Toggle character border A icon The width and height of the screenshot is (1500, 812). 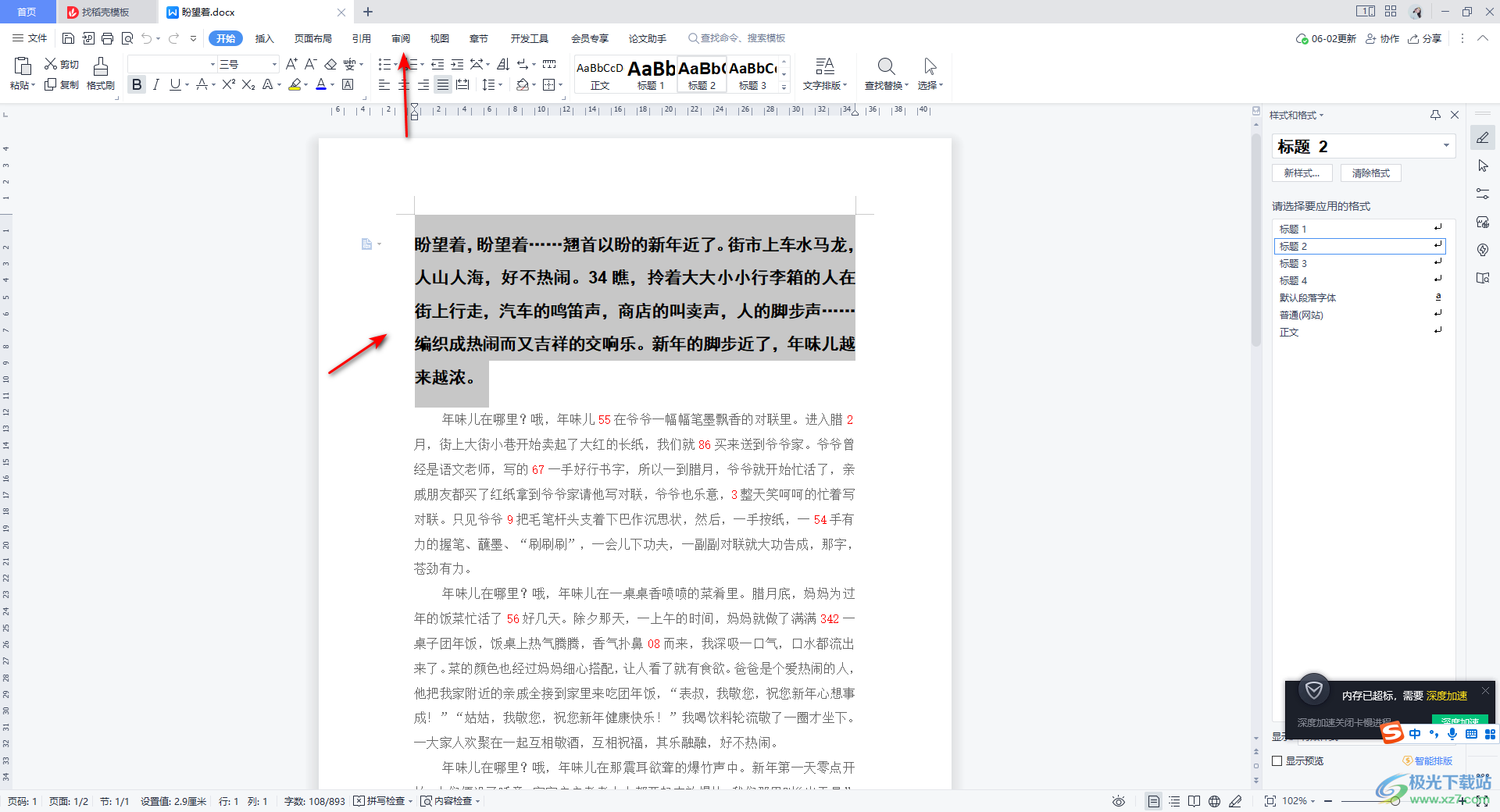tap(348, 84)
